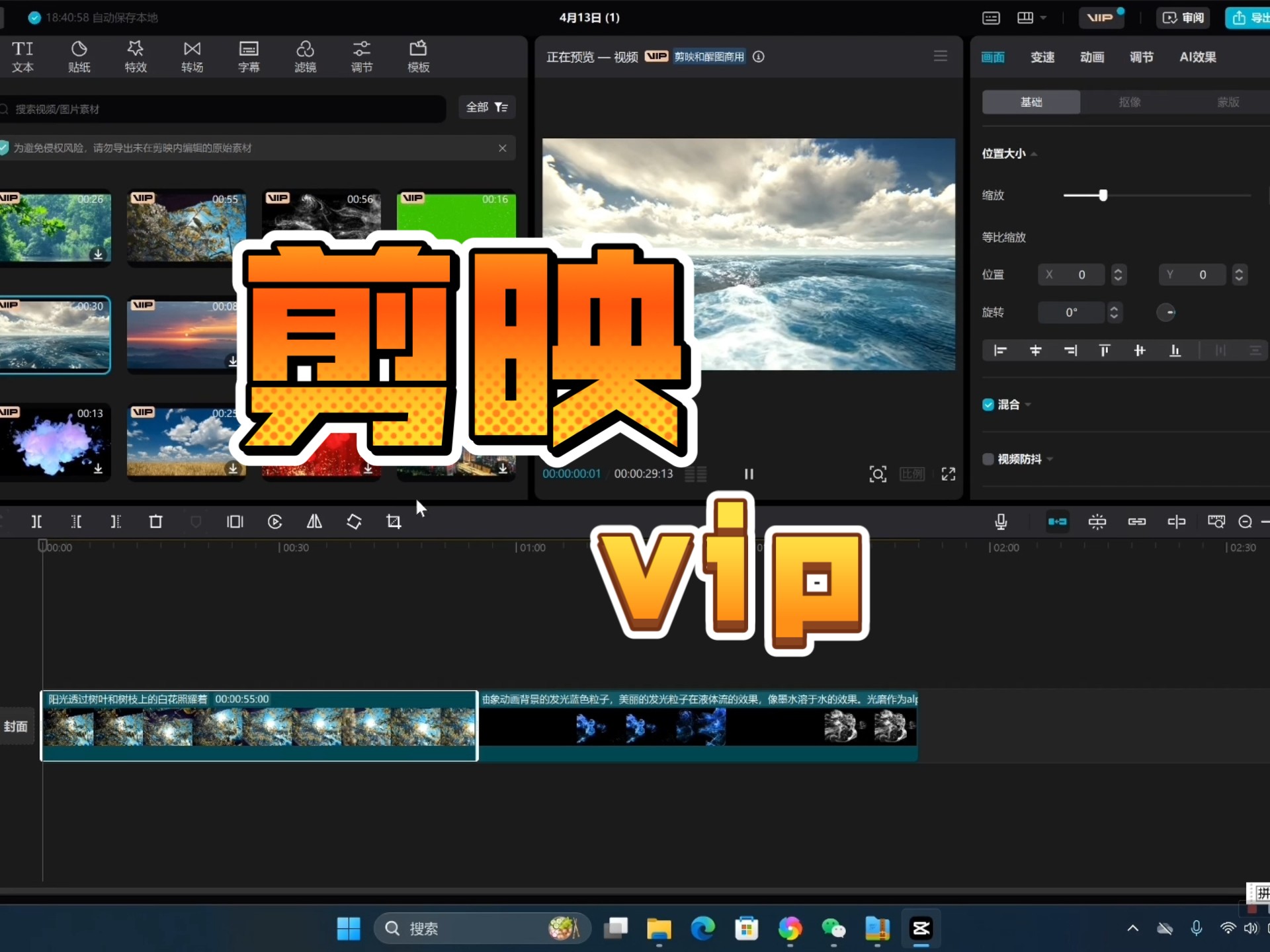Enable the 视频防抖 stabilization checkbox
The width and height of the screenshot is (1270, 952).
[988, 459]
